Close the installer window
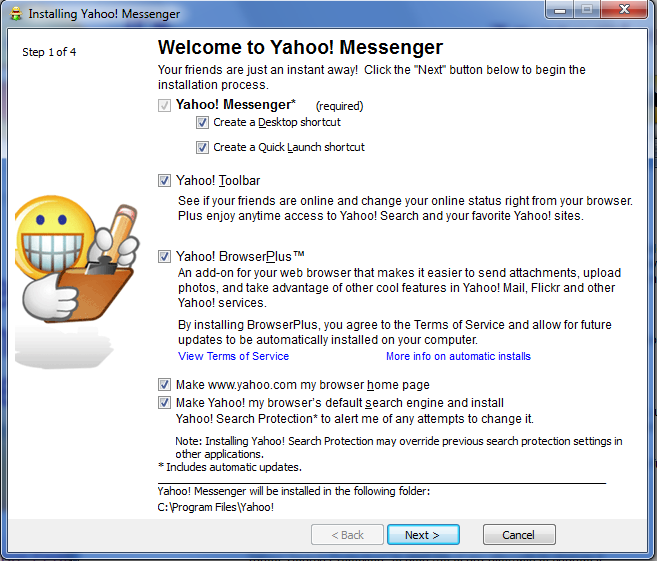Viewport: 657px width, 561px height. (x=624, y=9)
